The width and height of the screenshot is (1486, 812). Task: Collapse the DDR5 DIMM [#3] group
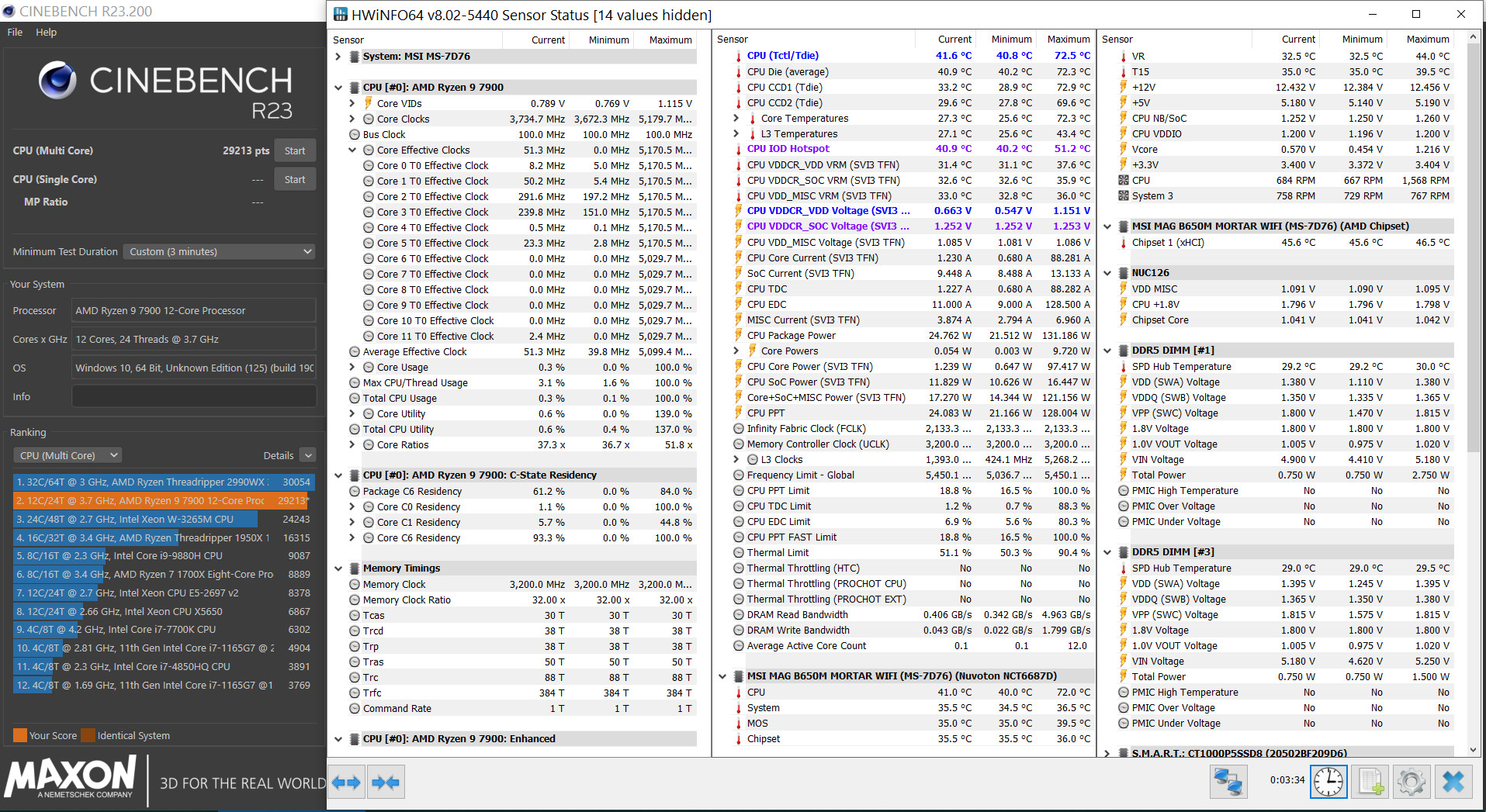click(1107, 552)
